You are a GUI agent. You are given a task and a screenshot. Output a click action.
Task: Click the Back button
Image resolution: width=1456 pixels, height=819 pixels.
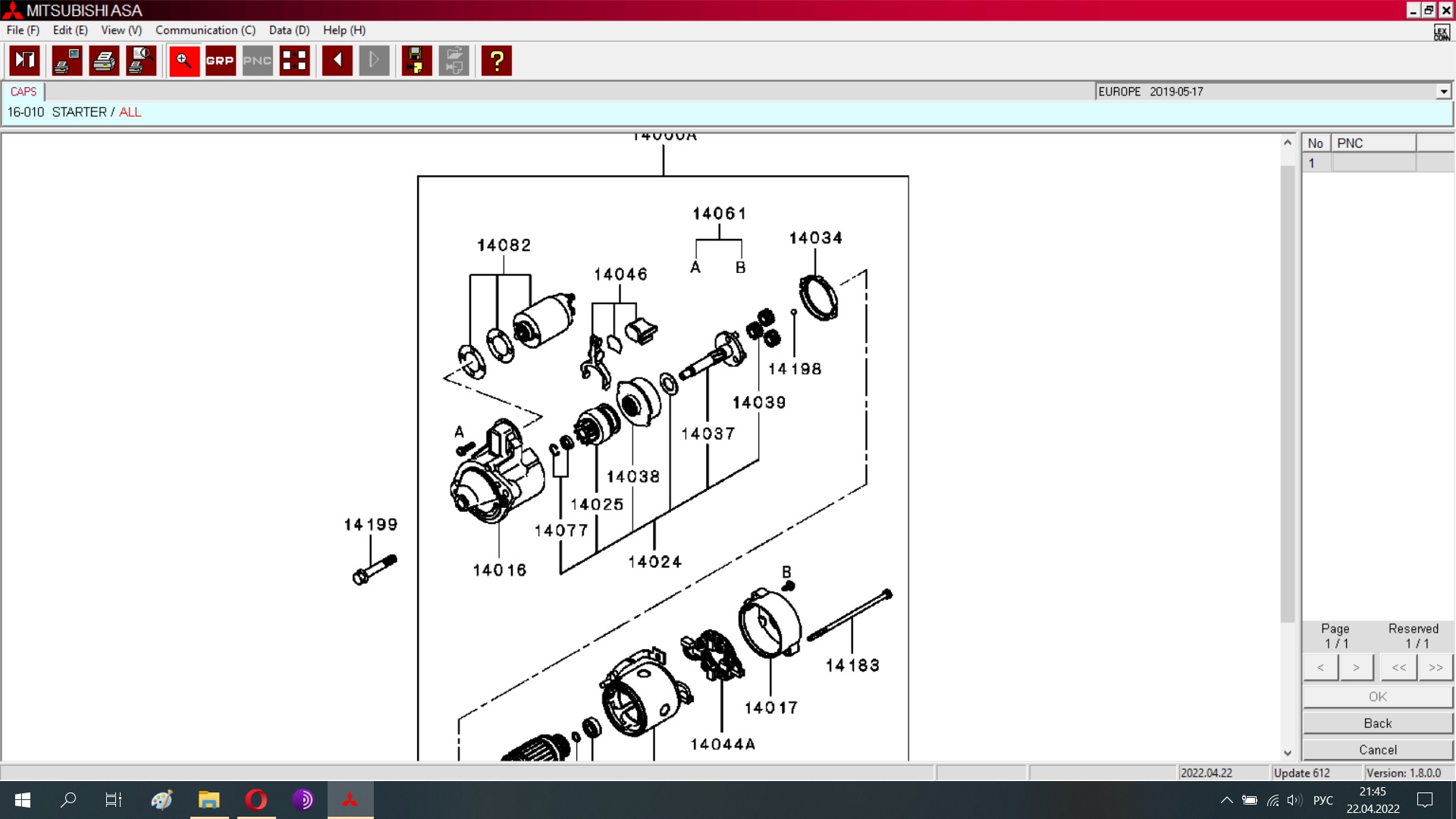click(x=1377, y=723)
